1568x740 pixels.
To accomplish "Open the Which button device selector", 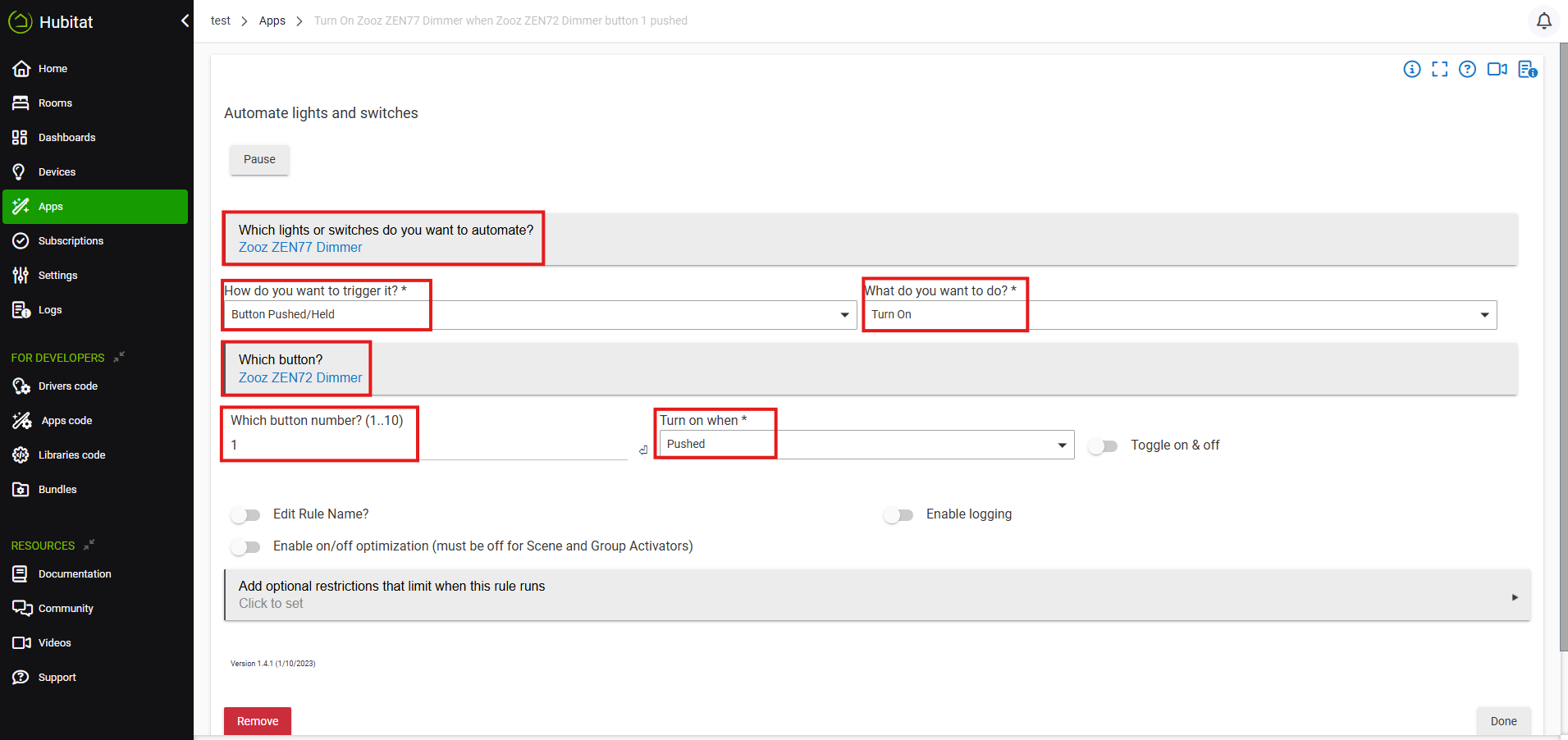I will coord(871,369).
